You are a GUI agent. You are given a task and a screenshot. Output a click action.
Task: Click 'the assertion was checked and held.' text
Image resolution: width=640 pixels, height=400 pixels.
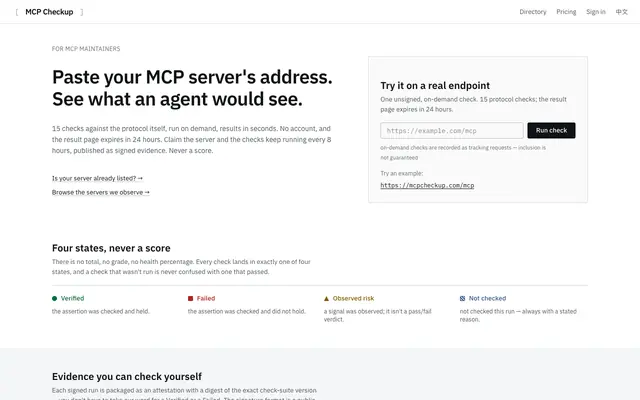coord(101,311)
